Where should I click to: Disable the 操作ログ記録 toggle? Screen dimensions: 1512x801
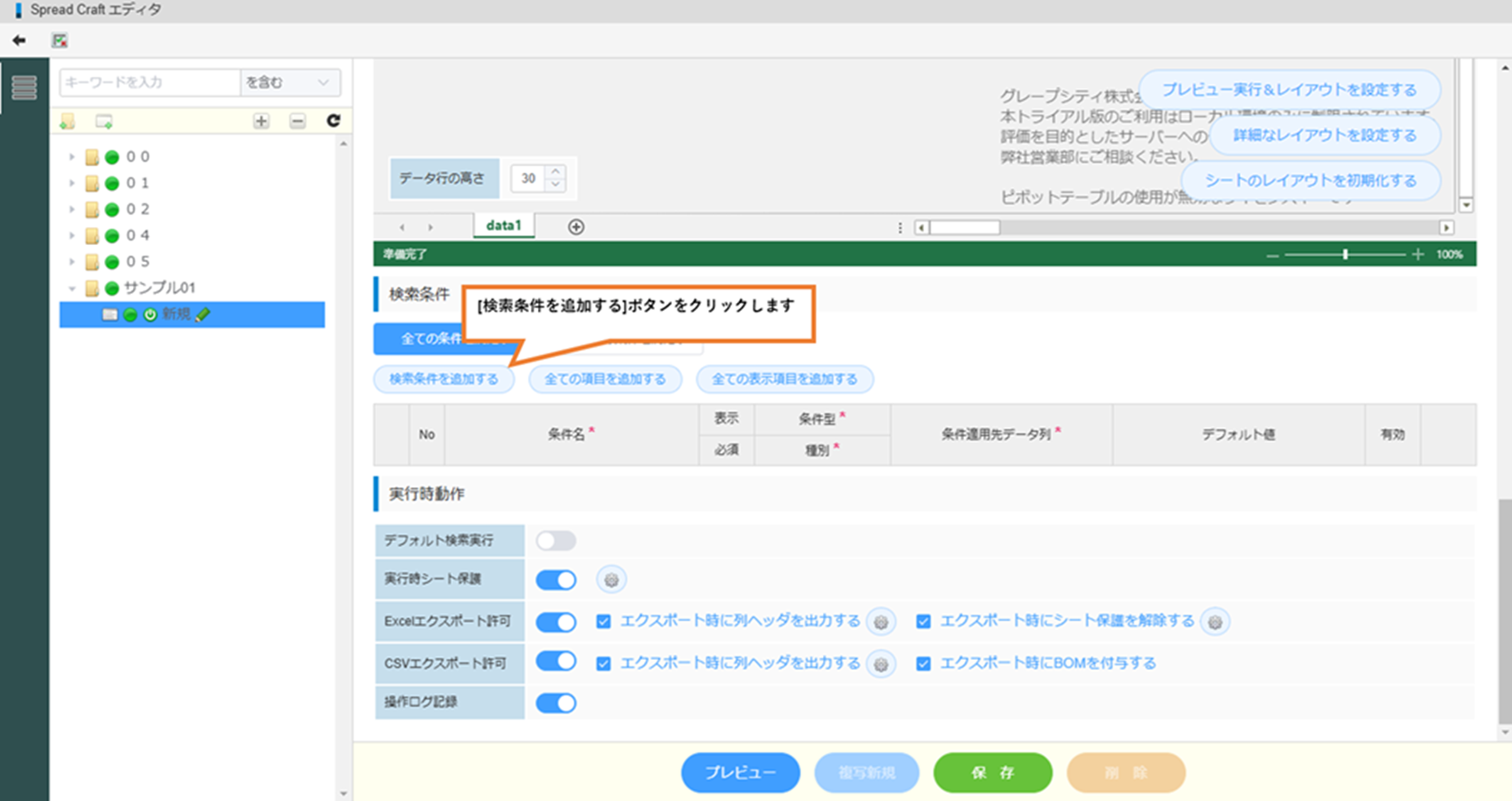(x=555, y=702)
